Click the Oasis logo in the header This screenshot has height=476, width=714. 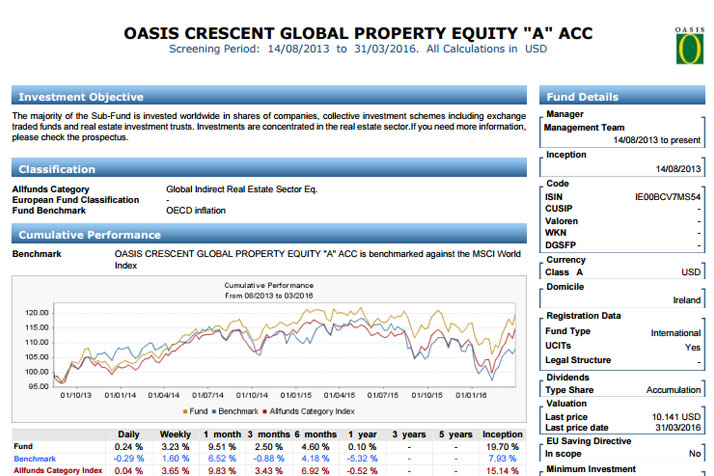coord(689,45)
